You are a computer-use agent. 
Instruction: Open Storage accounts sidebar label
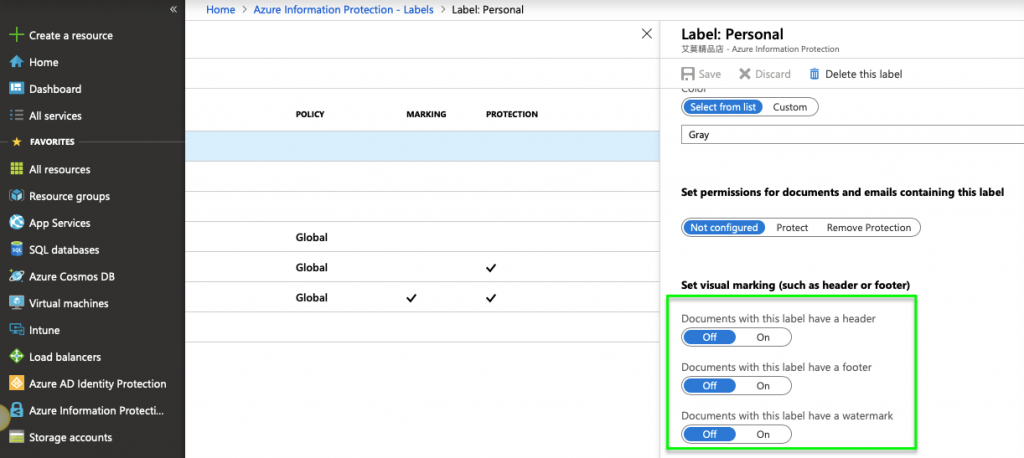tap(71, 437)
